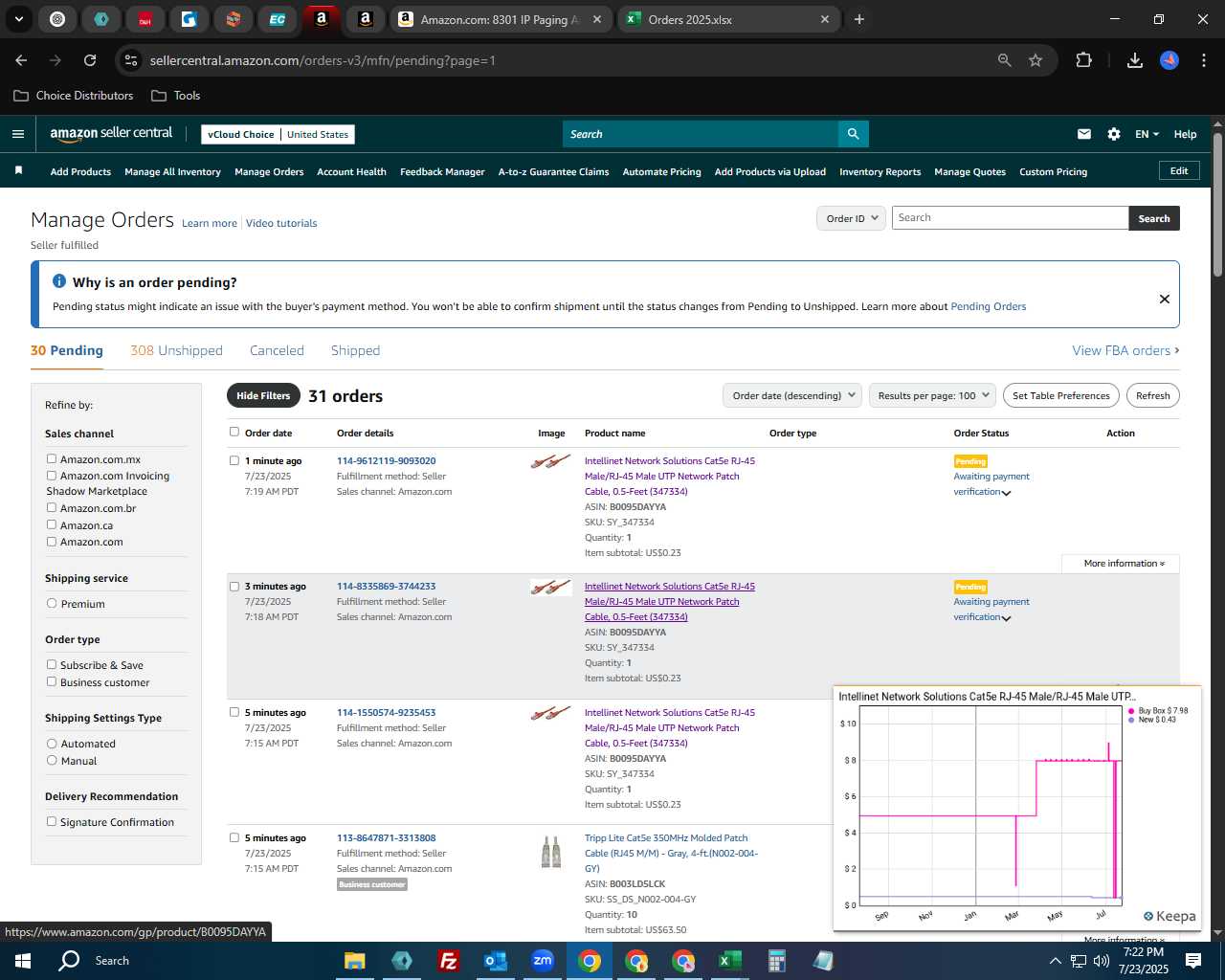Click the bookmark flag icon in the nav bar
The width and height of the screenshot is (1225, 980).
point(18,171)
